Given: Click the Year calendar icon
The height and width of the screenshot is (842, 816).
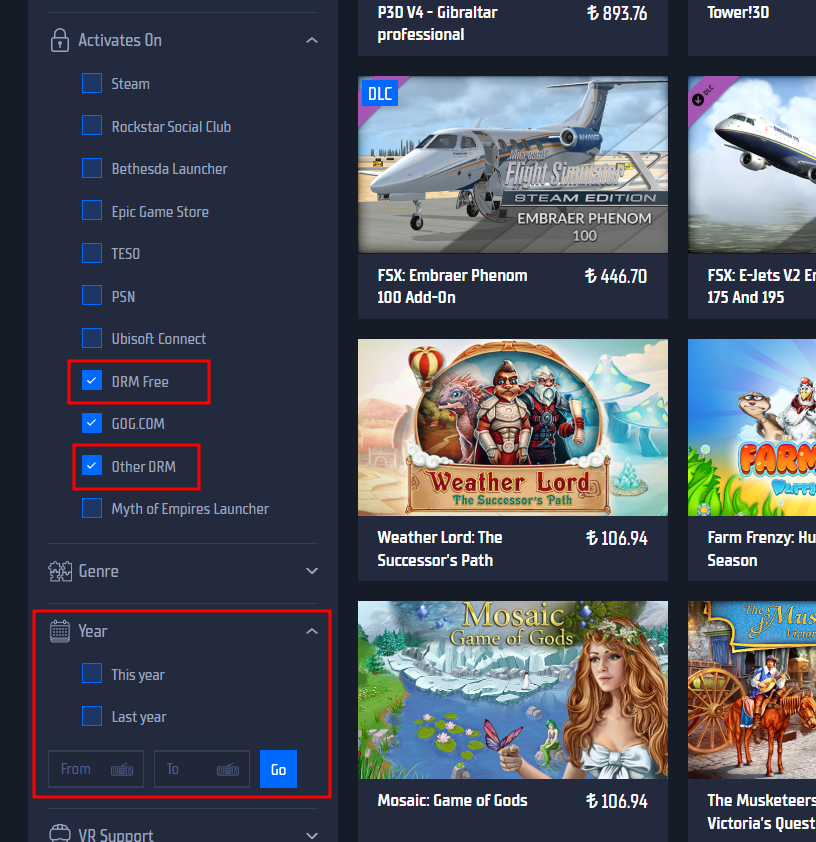Looking at the screenshot, I should [x=60, y=631].
